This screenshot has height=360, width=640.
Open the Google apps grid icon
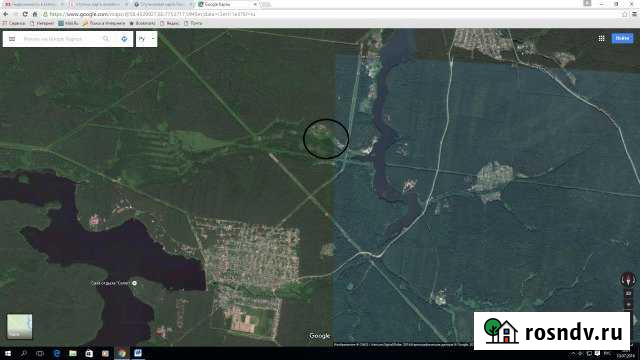(x=601, y=38)
